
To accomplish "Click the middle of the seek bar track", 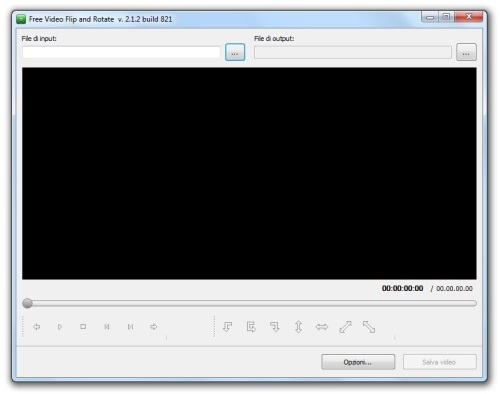I will [x=249, y=303].
